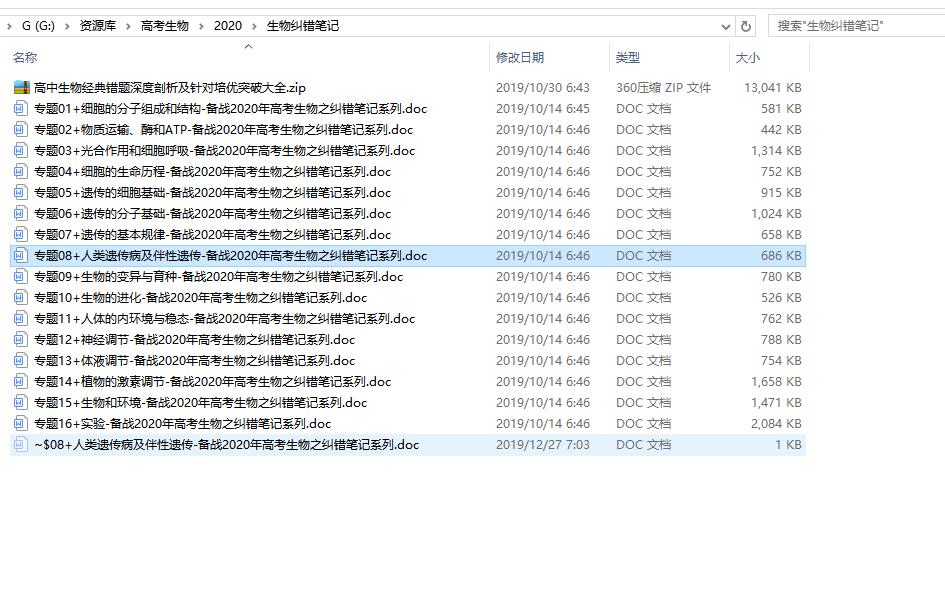Select file name 专题10+生物的进化 doc

click(x=200, y=298)
